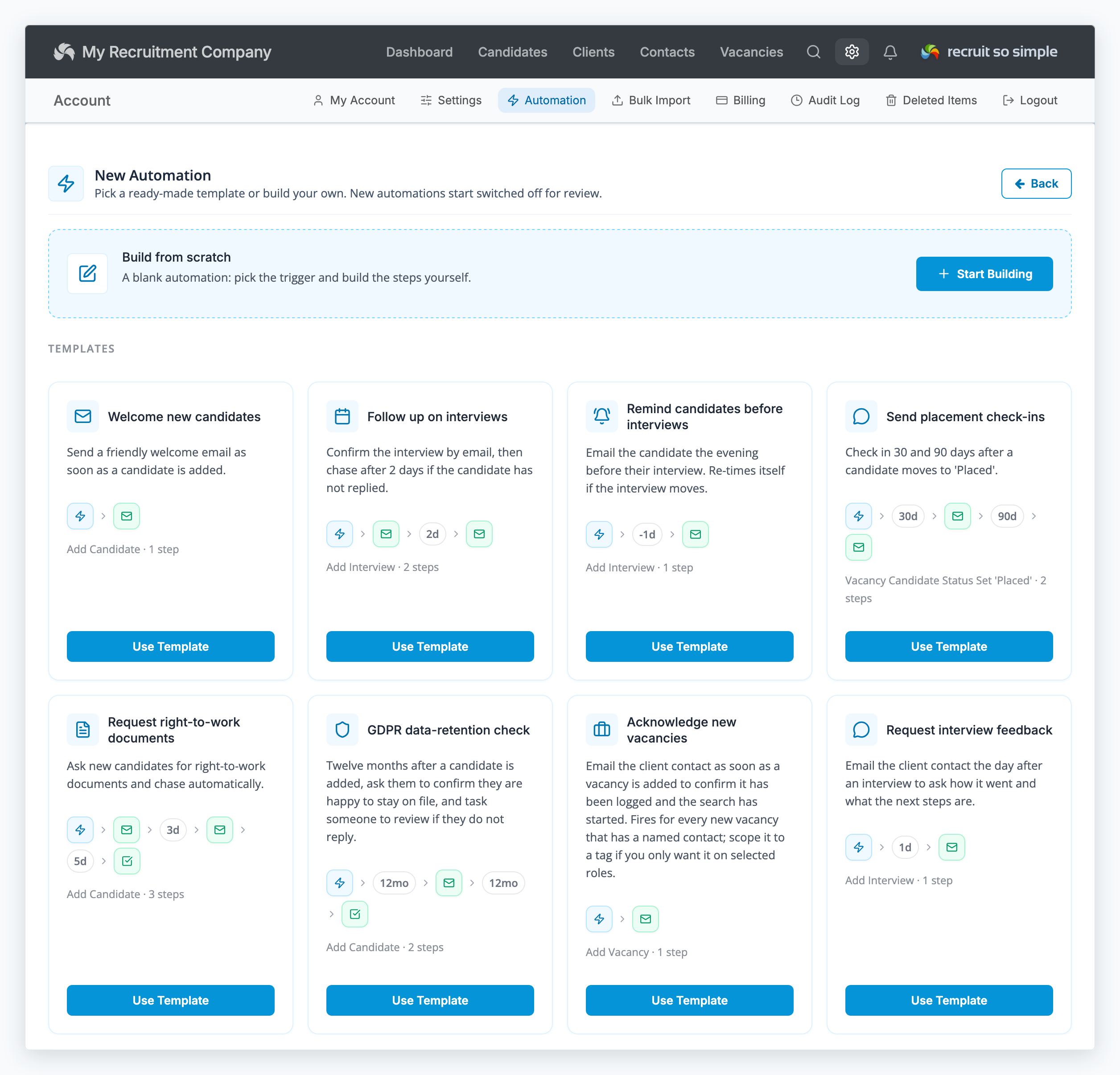
Task: Use Template for Request interview feedback
Action: click(949, 1000)
